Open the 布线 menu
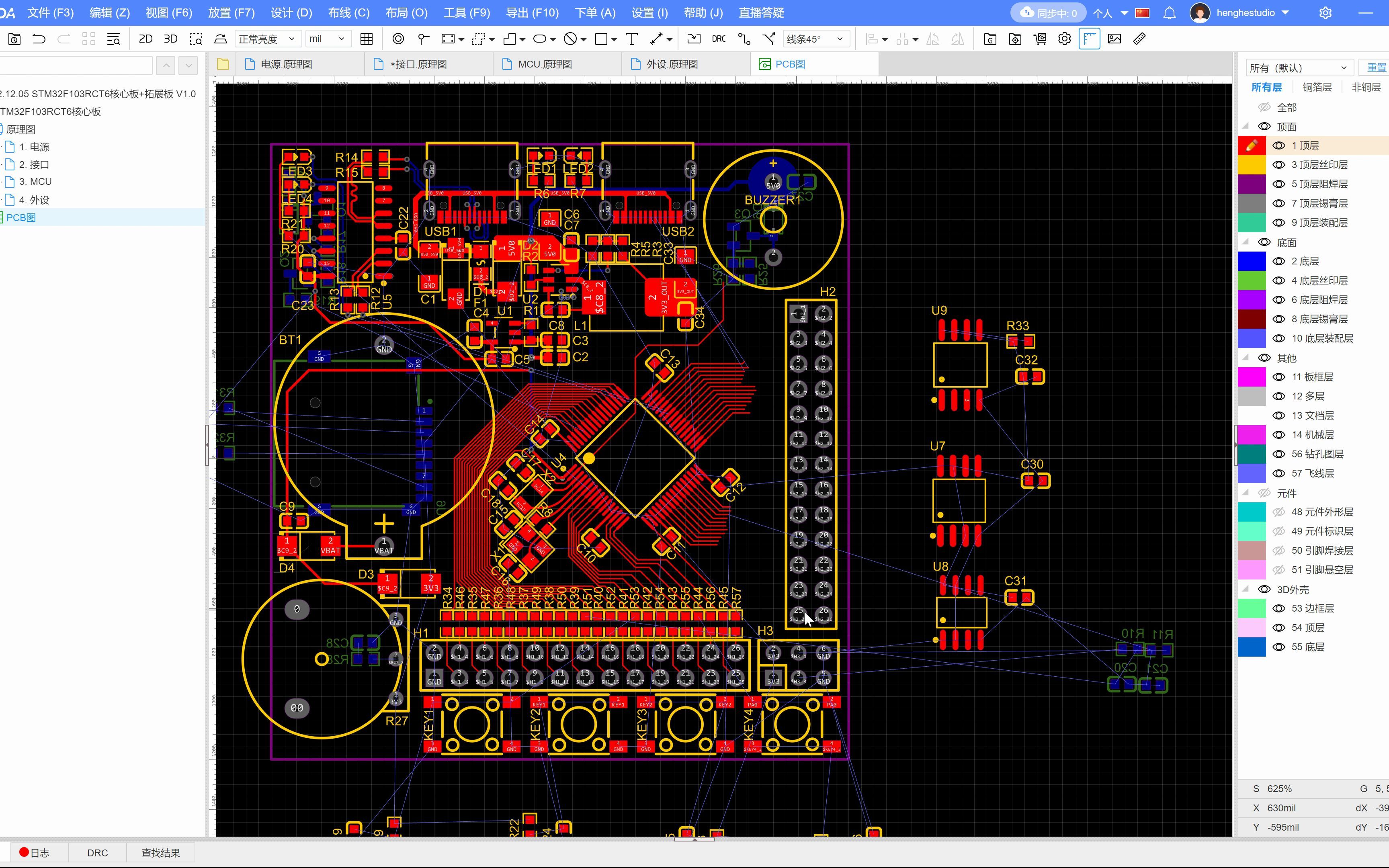Viewport: 1389px width, 868px height. 348,12
